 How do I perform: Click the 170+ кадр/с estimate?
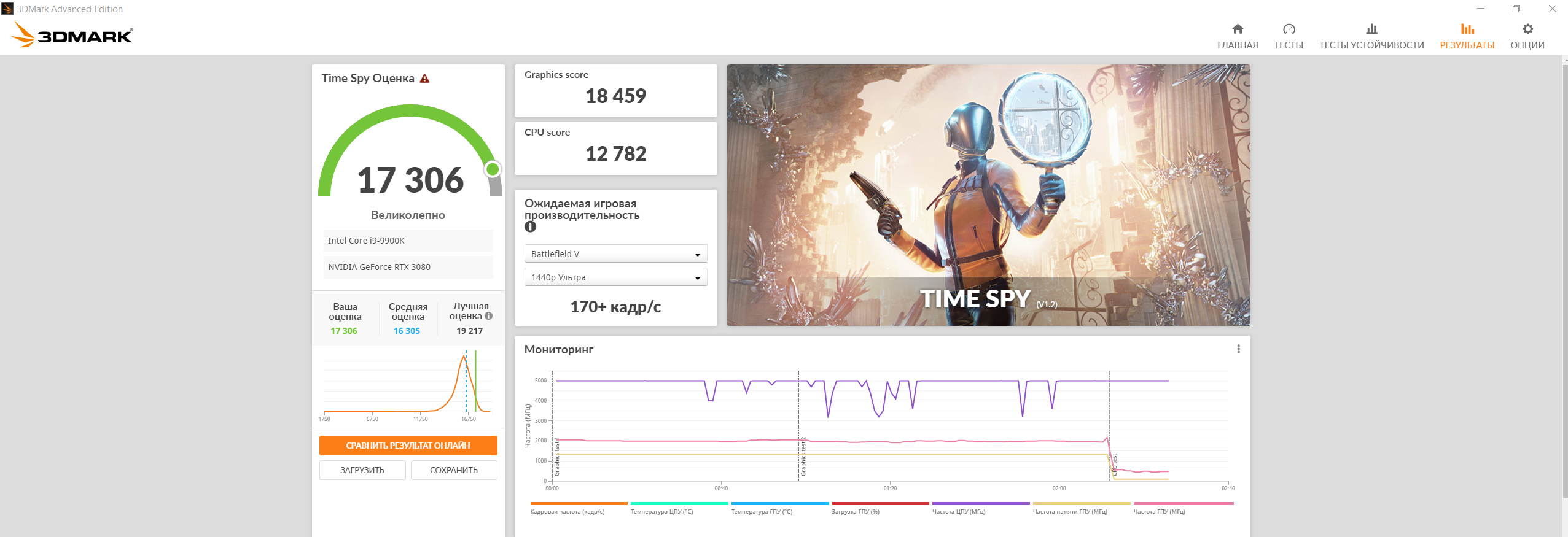click(615, 307)
